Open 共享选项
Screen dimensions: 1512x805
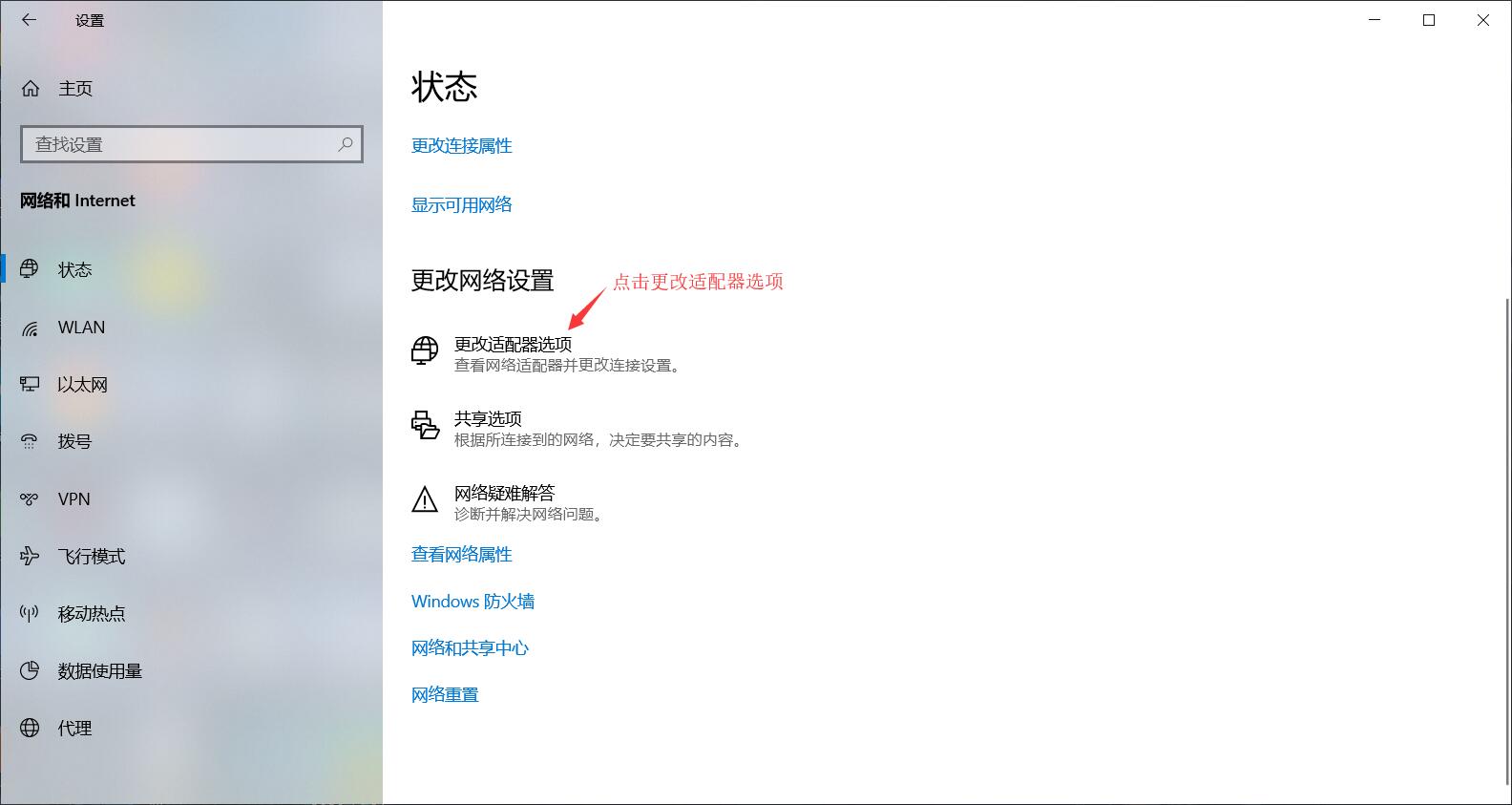coord(488,418)
